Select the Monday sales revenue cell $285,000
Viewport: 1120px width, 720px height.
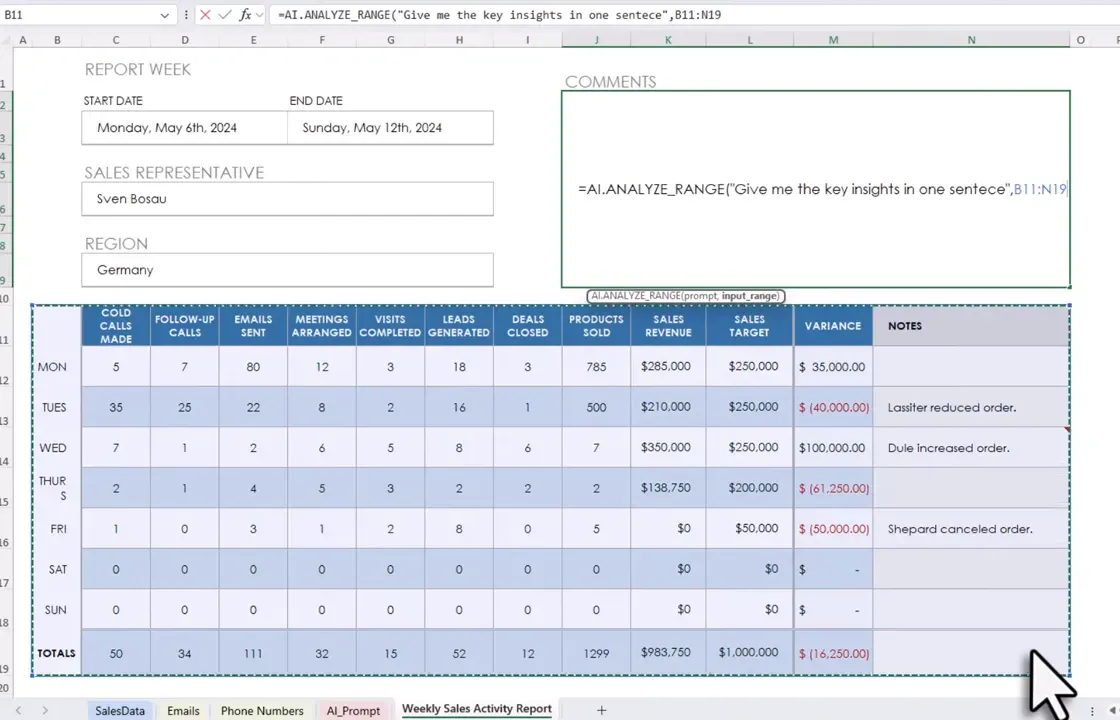pyautogui.click(x=667, y=367)
